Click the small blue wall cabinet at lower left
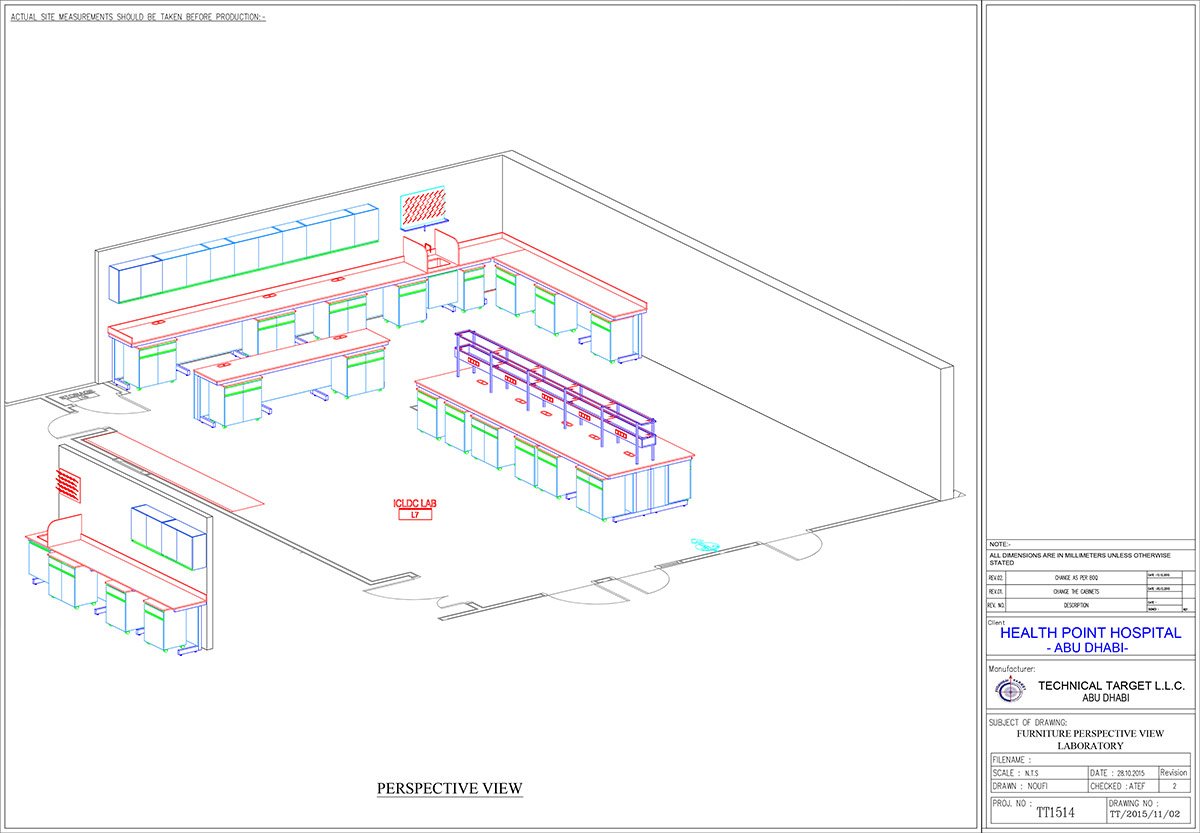The image size is (1200, 833). (167, 534)
